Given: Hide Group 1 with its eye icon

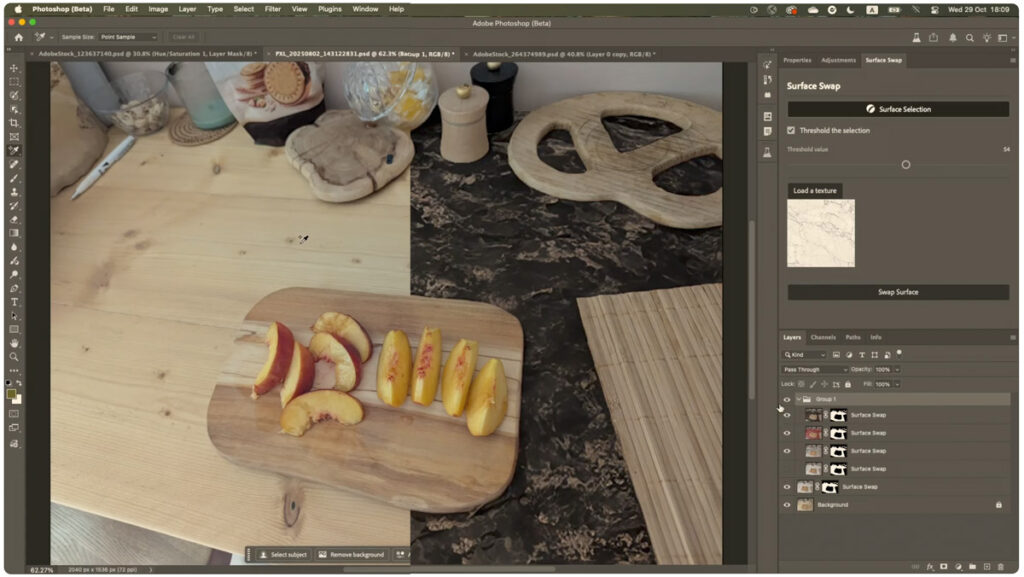Looking at the screenshot, I should point(787,399).
